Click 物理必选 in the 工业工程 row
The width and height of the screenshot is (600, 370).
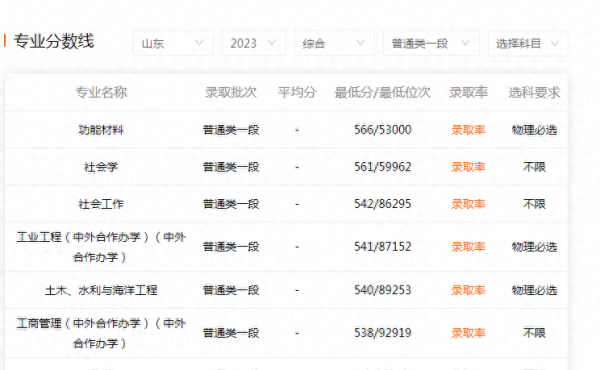(534, 247)
